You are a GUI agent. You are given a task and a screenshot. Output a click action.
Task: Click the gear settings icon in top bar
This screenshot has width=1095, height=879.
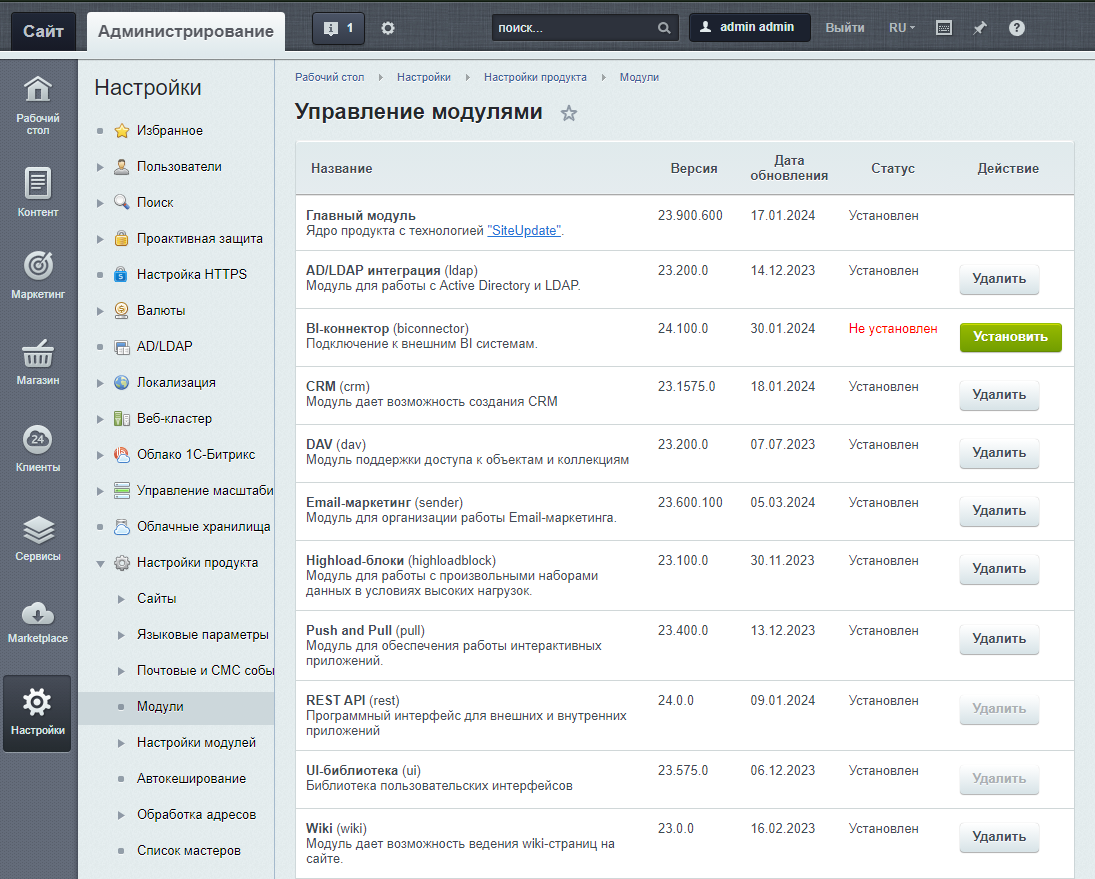click(x=388, y=28)
